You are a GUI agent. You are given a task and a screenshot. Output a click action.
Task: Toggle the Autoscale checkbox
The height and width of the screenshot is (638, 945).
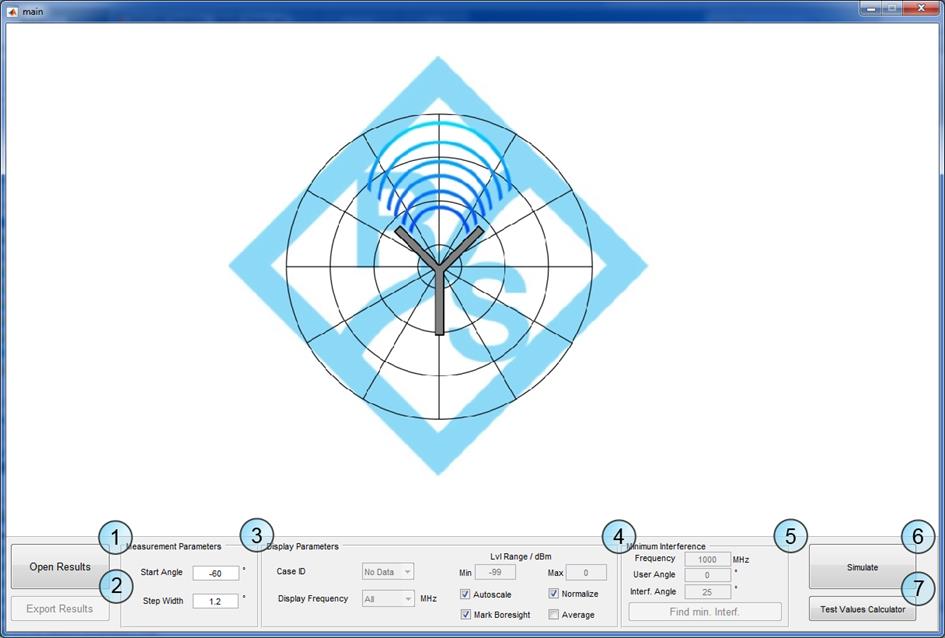(x=466, y=594)
